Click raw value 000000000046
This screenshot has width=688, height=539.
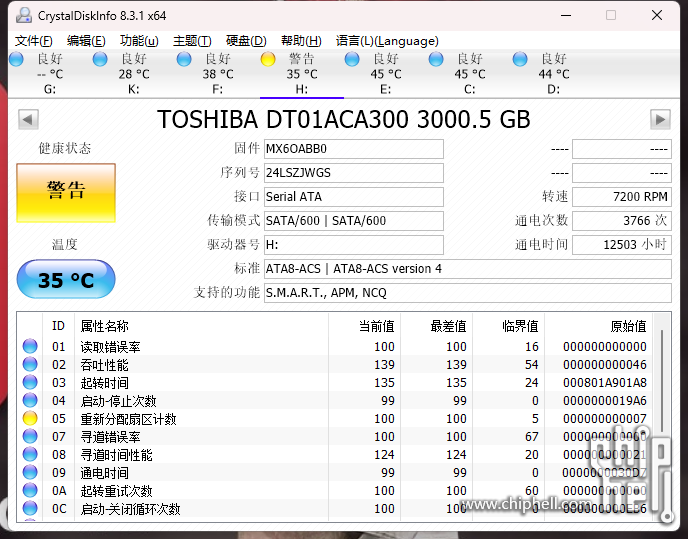coord(605,365)
